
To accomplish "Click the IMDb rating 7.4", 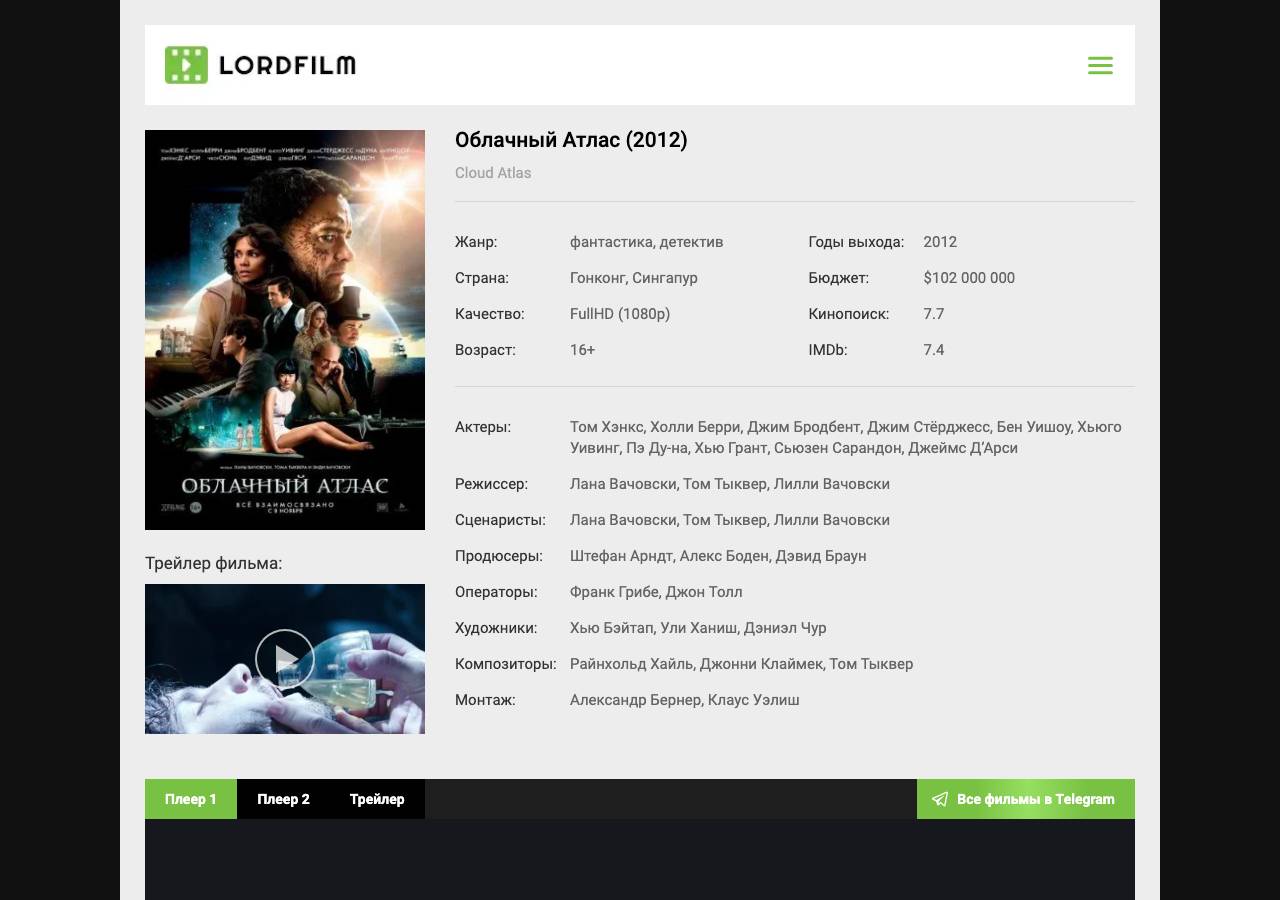I will pyautogui.click(x=934, y=350).
